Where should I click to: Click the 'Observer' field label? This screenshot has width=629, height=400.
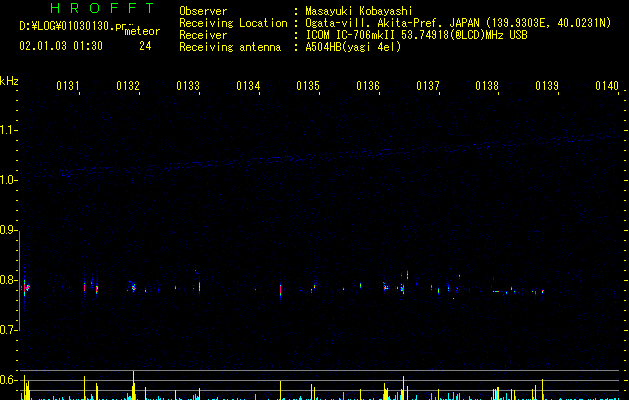tap(203, 11)
